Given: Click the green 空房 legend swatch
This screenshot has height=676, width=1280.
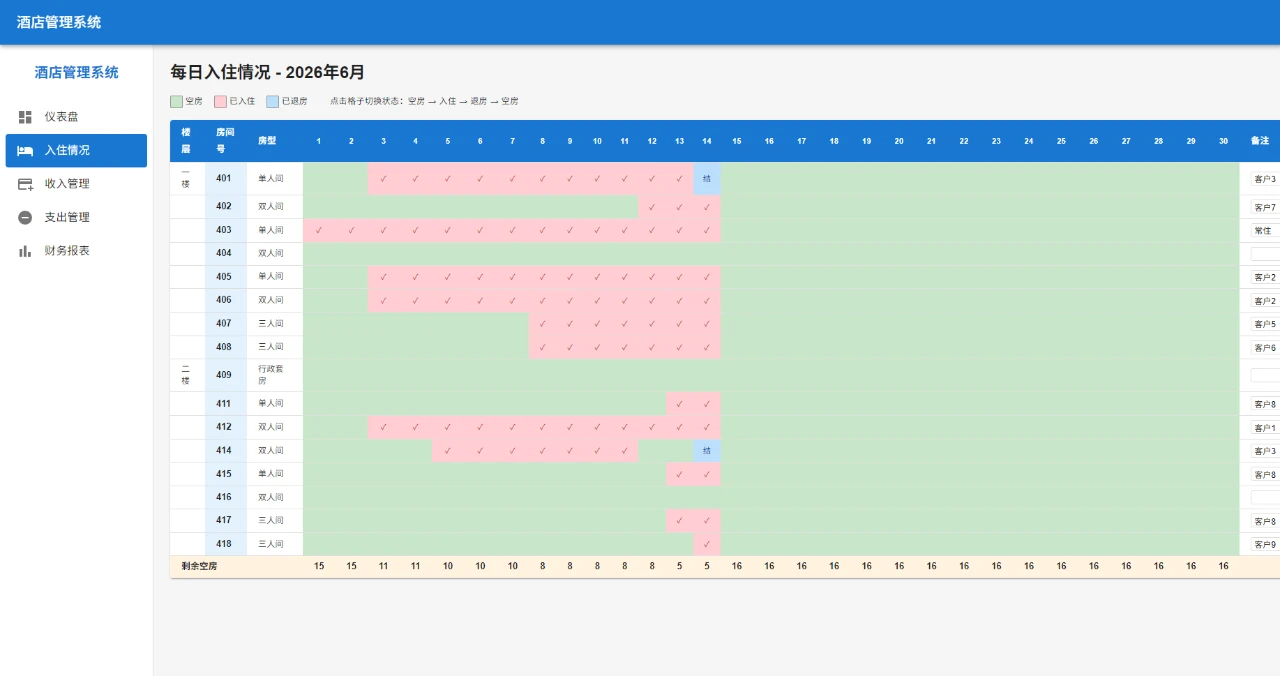Looking at the screenshot, I should click(177, 101).
